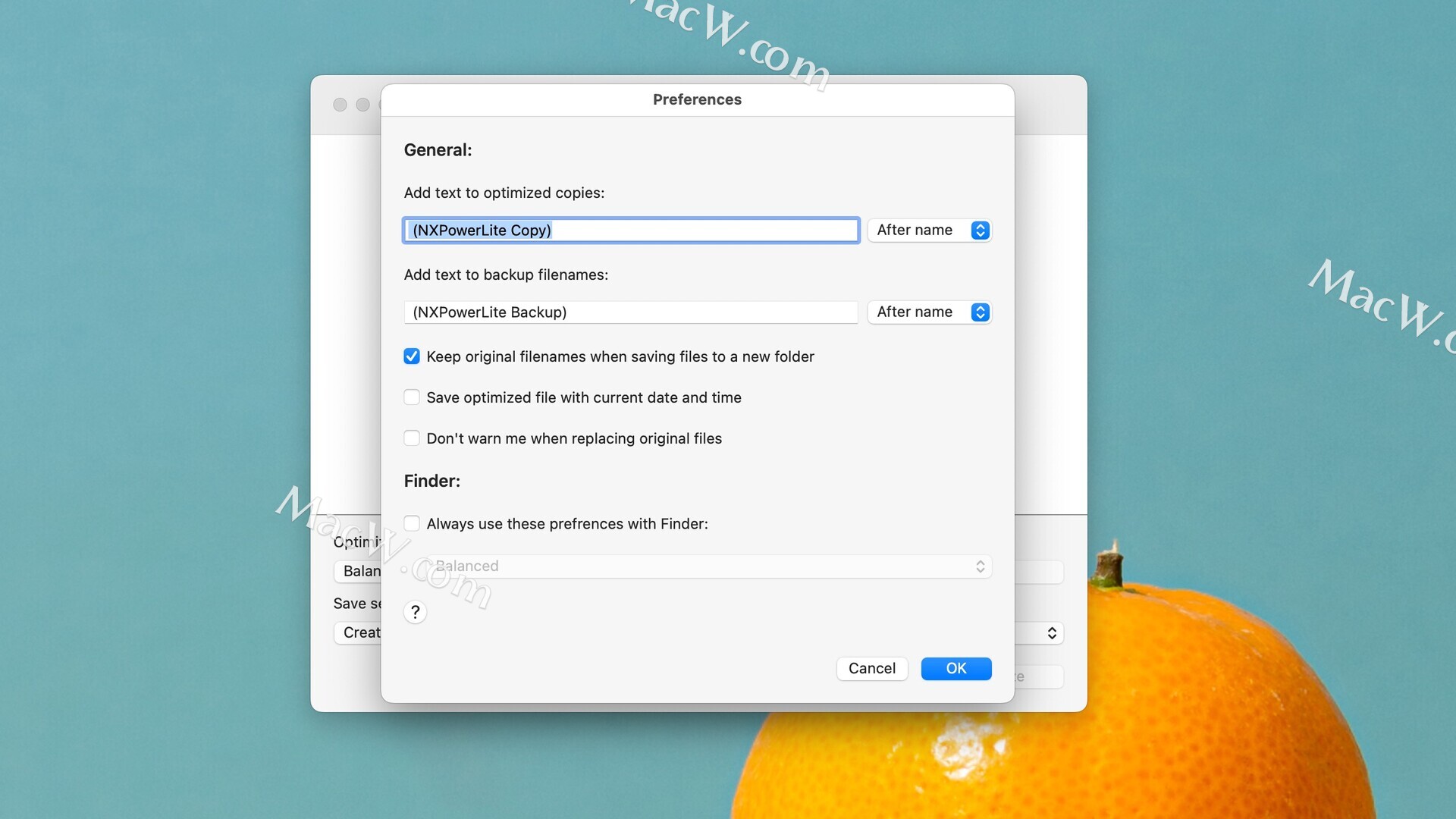Viewport: 1456px width, 819px height.
Task: Click the Balanced dropdown in main window
Action: (x=358, y=571)
